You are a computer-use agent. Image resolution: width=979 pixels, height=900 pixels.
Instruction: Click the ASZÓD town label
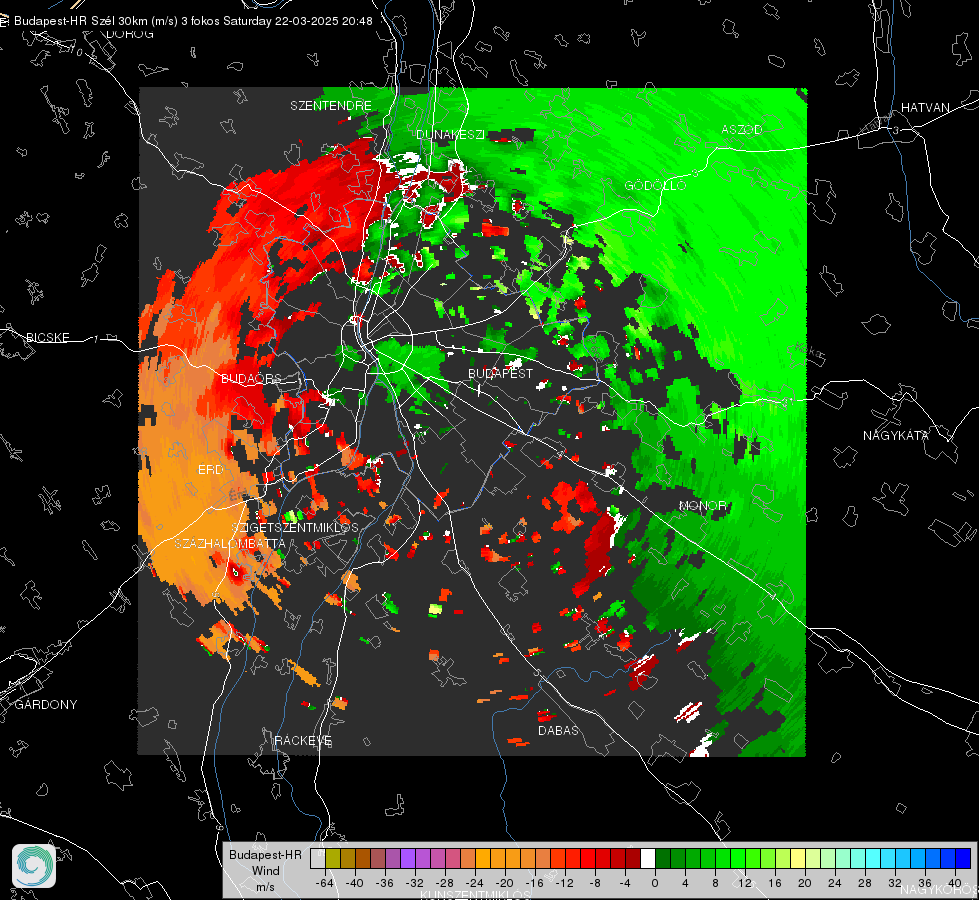742,129
